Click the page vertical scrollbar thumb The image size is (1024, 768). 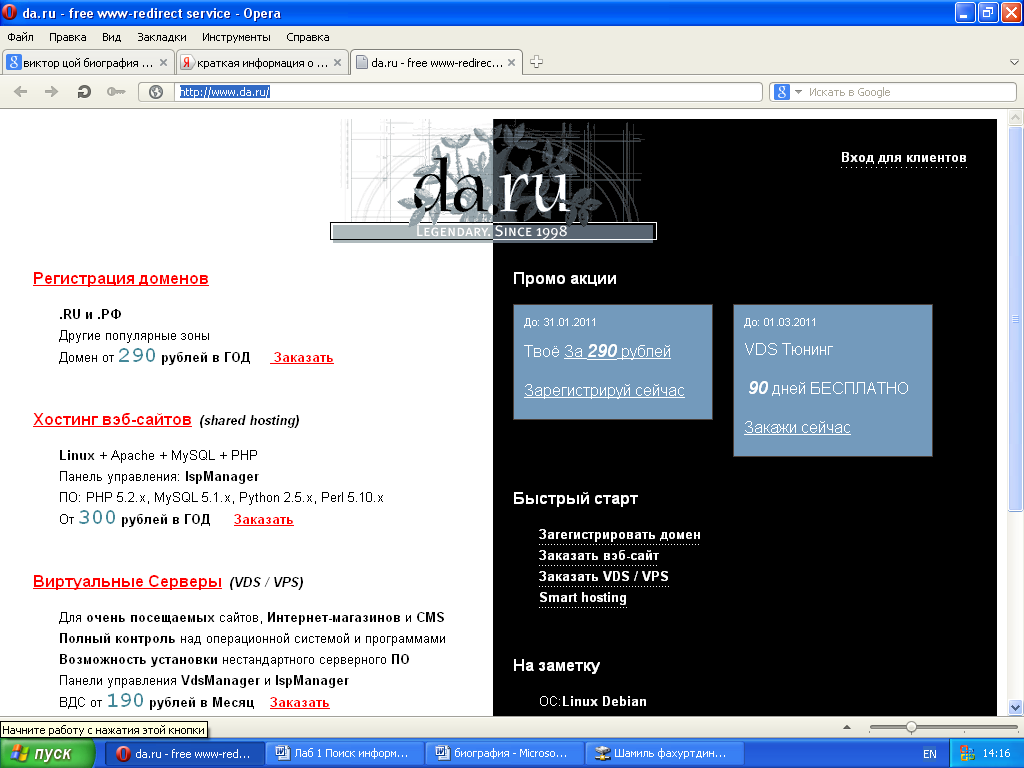point(1015,319)
